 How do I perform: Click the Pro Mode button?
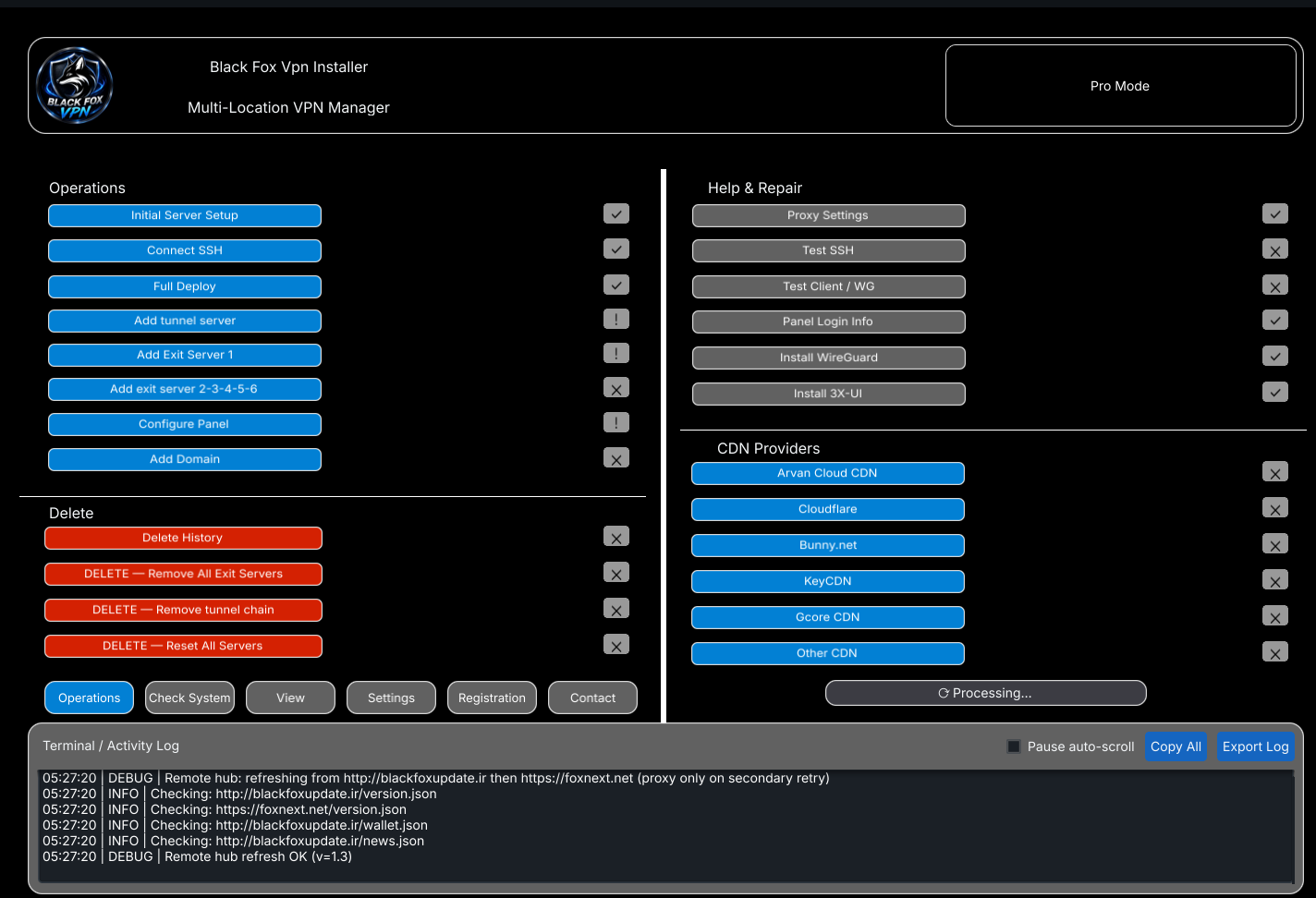(1120, 86)
